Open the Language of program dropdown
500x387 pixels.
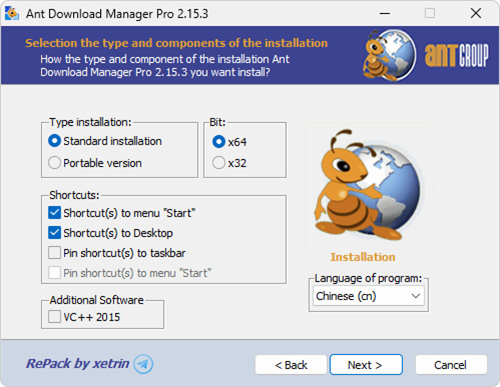[x=368, y=296]
